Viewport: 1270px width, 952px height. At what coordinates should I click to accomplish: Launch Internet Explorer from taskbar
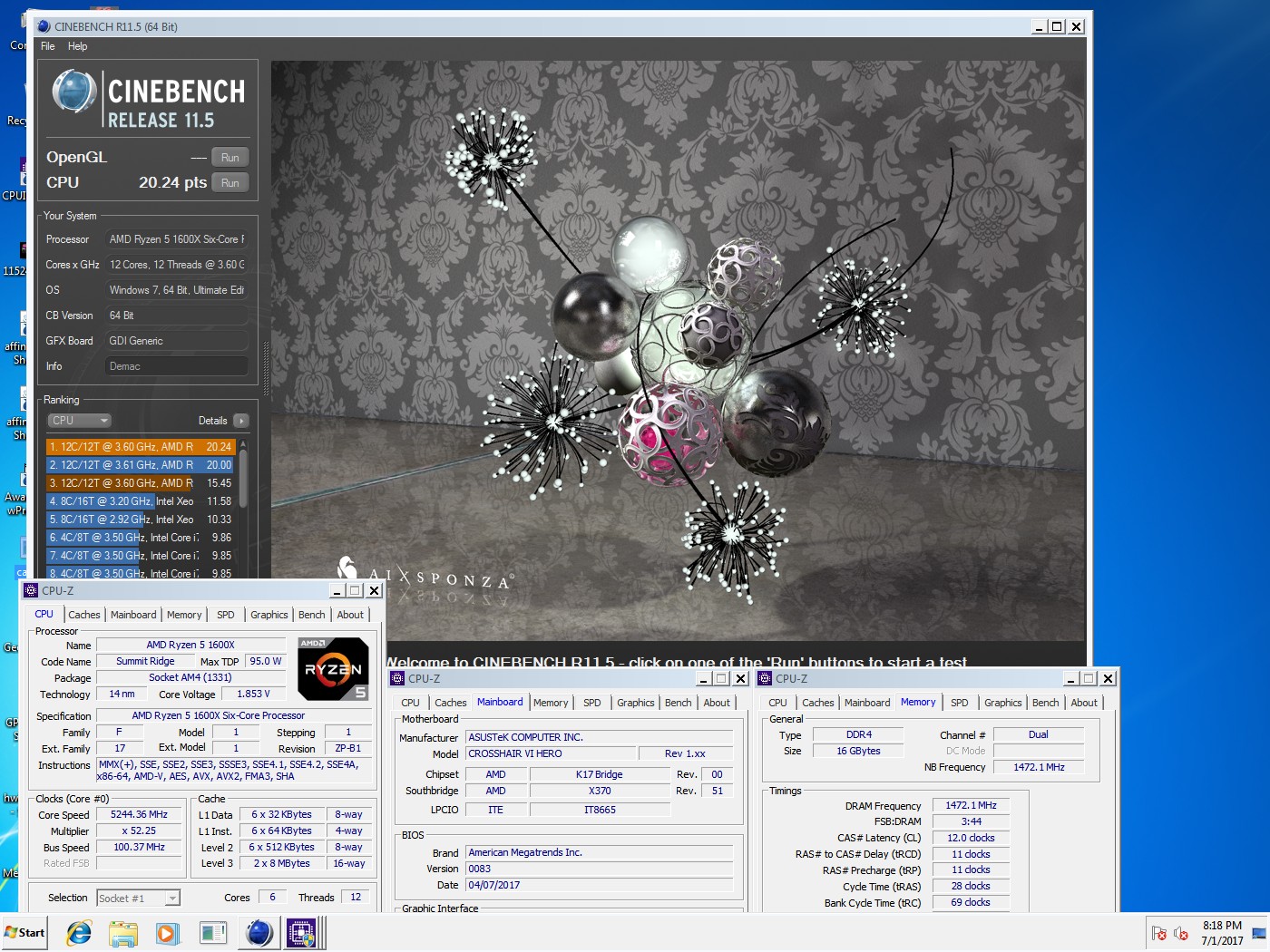point(80,933)
